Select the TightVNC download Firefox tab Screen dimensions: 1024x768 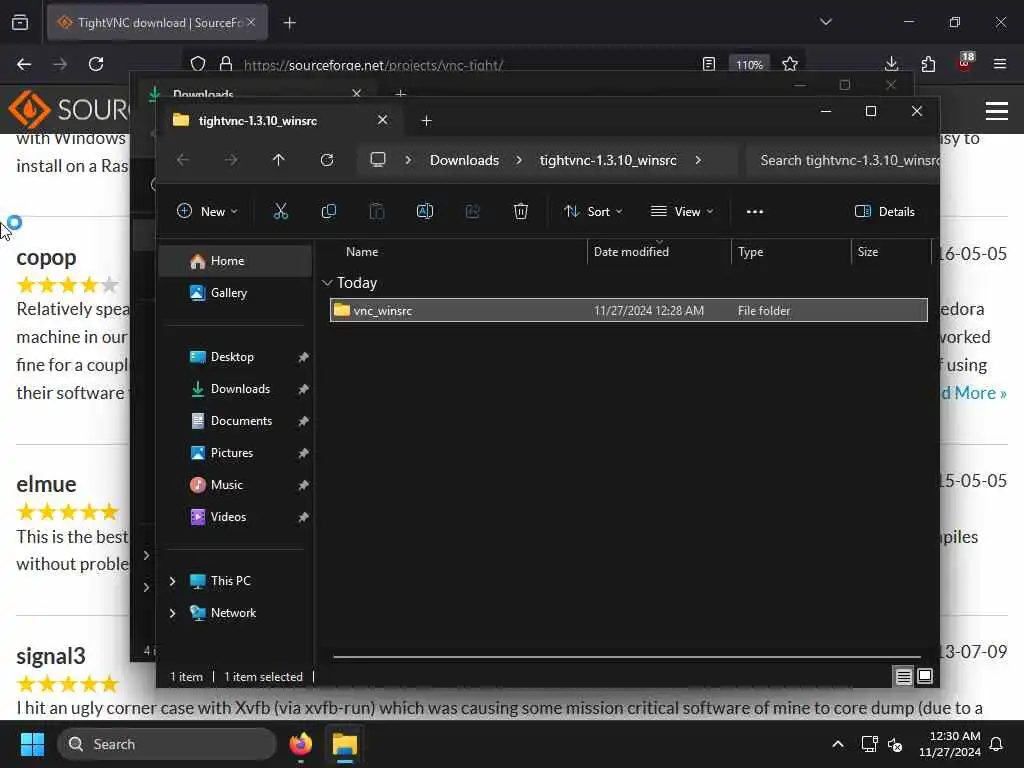point(157,22)
